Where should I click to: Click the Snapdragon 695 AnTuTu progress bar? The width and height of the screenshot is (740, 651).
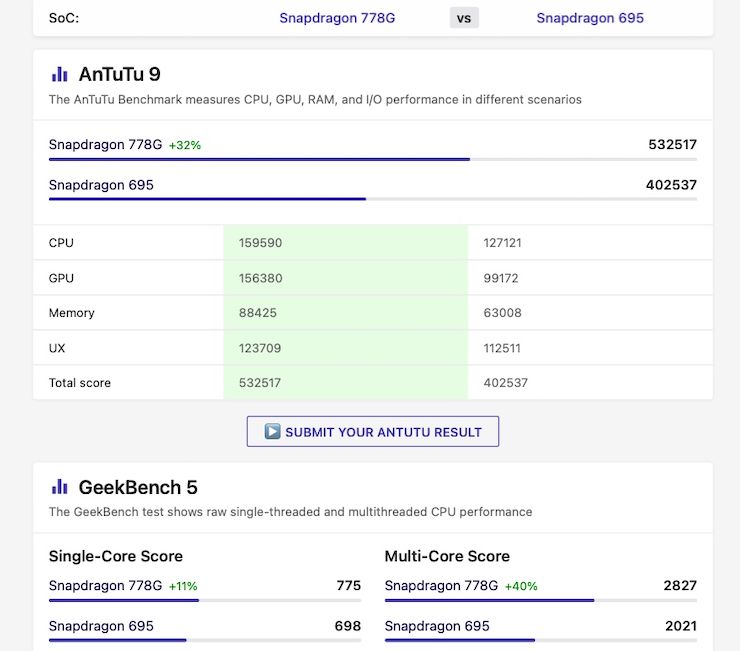373,199
